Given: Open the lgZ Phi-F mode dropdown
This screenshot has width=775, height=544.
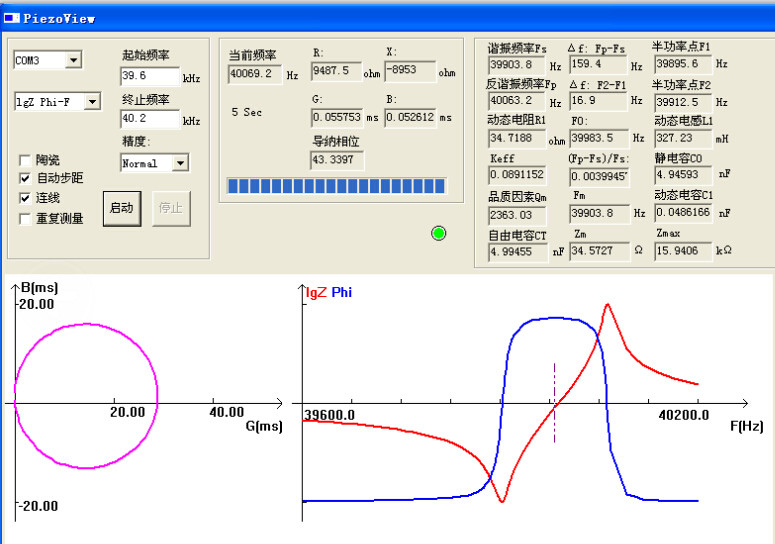Looking at the screenshot, I should pos(92,102).
